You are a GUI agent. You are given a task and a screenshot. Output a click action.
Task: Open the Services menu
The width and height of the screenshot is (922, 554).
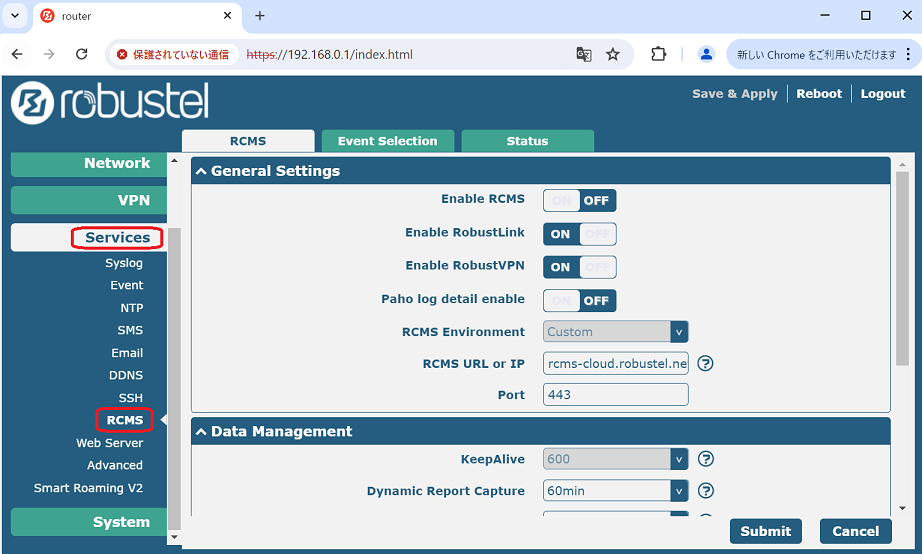click(89, 238)
